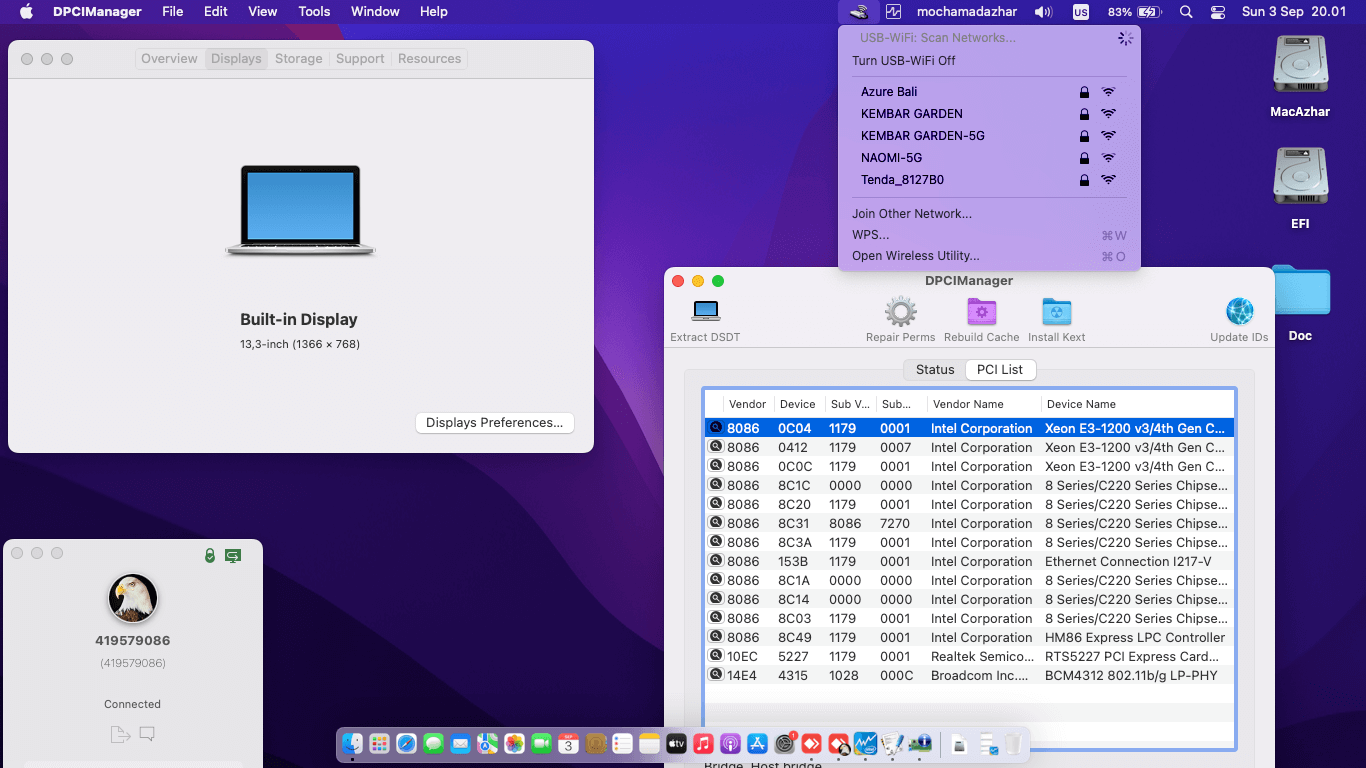Open the Tools menu
The height and width of the screenshot is (768, 1366).
[314, 12]
